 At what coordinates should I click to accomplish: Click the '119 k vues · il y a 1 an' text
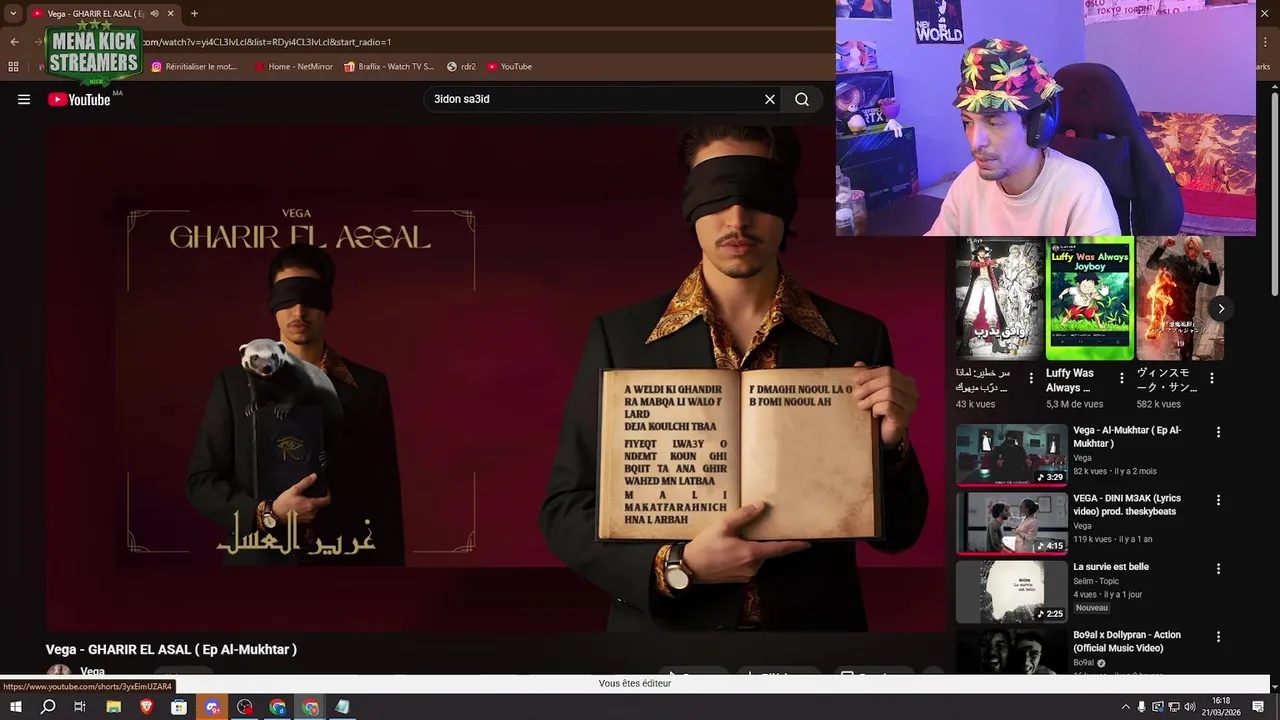(1113, 539)
